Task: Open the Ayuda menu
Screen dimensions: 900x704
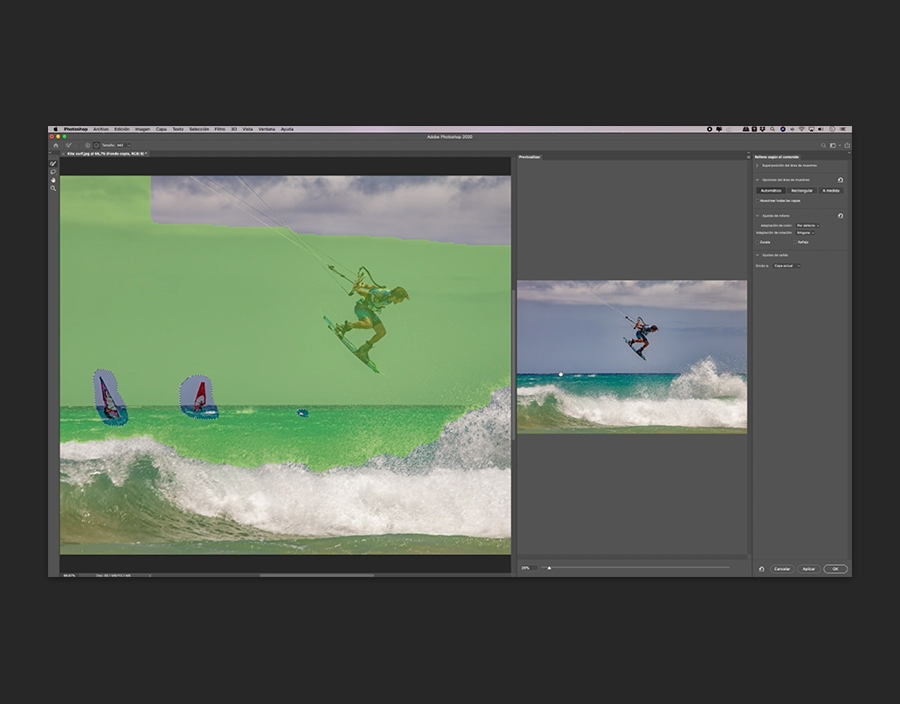Action: point(287,129)
